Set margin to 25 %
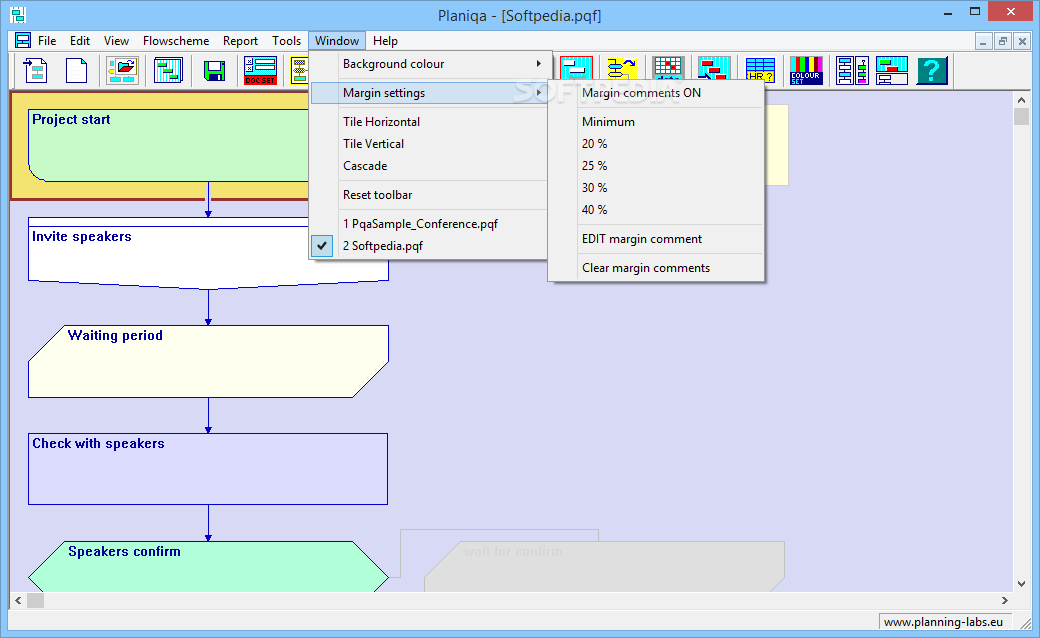 pyautogui.click(x=656, y=166)
